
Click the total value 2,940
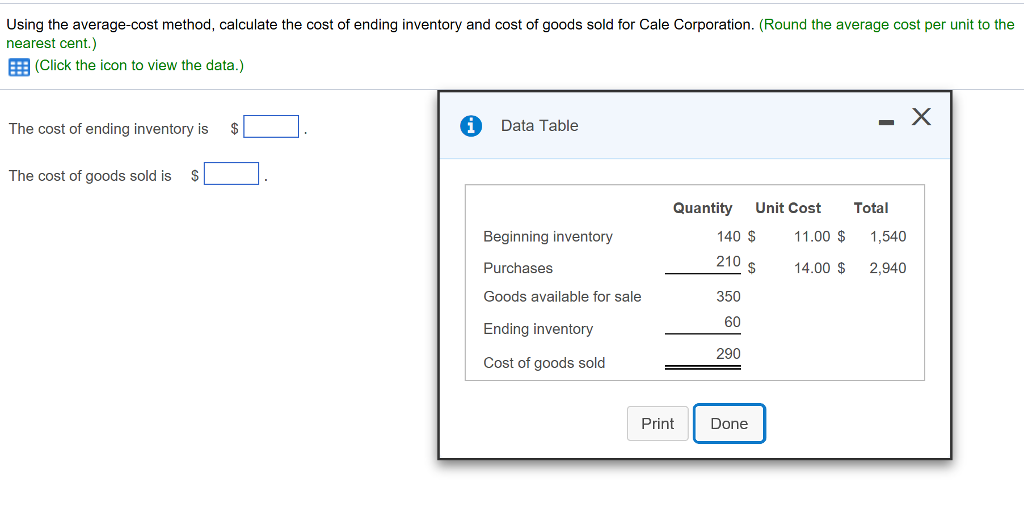[x=888, y=268]
